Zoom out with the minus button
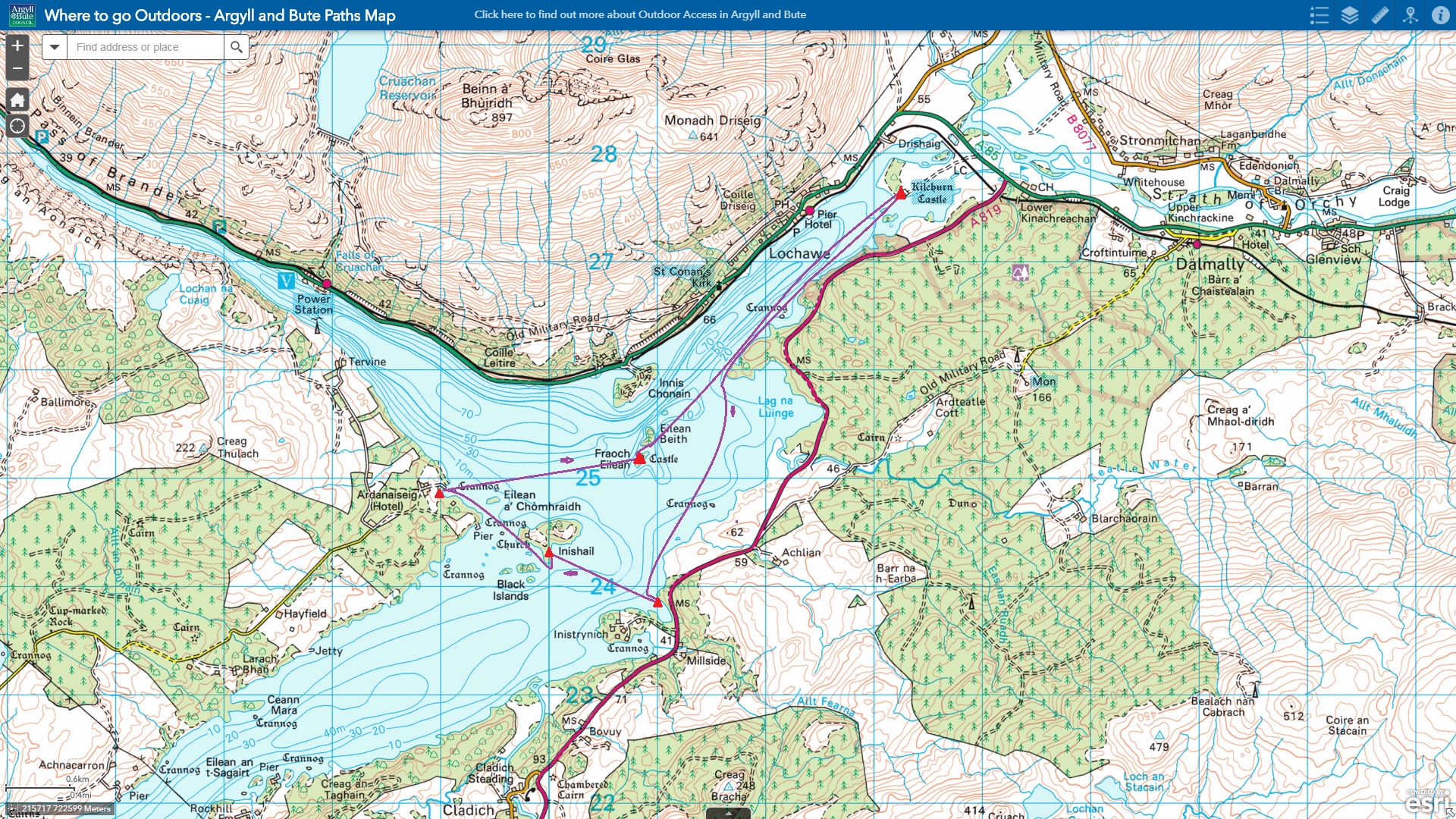 click(17, 67)
